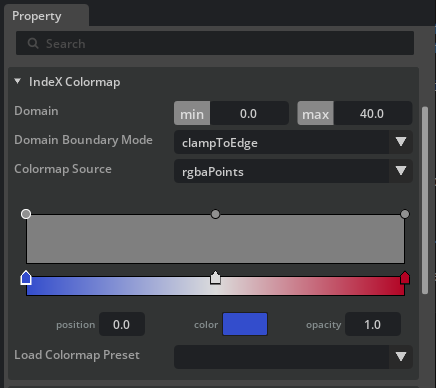Switch to the Property tab
The width and height of the screenshot is (436, 388).
coord(46,16)
